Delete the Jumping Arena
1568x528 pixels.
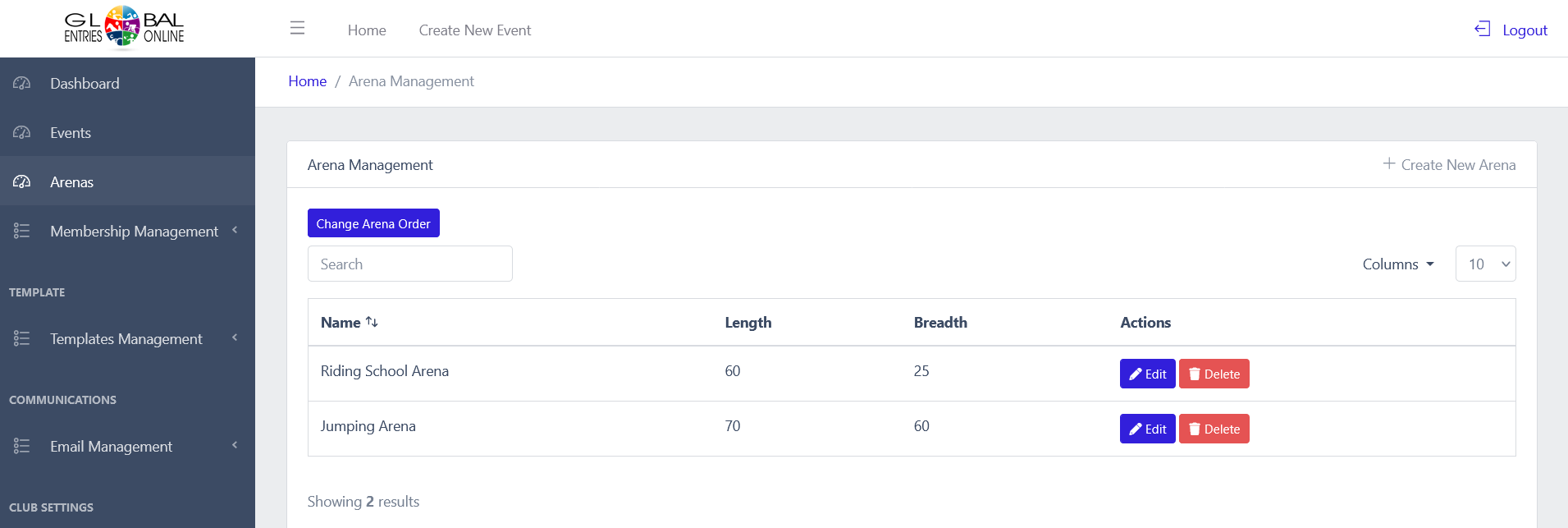(1214, 429)
